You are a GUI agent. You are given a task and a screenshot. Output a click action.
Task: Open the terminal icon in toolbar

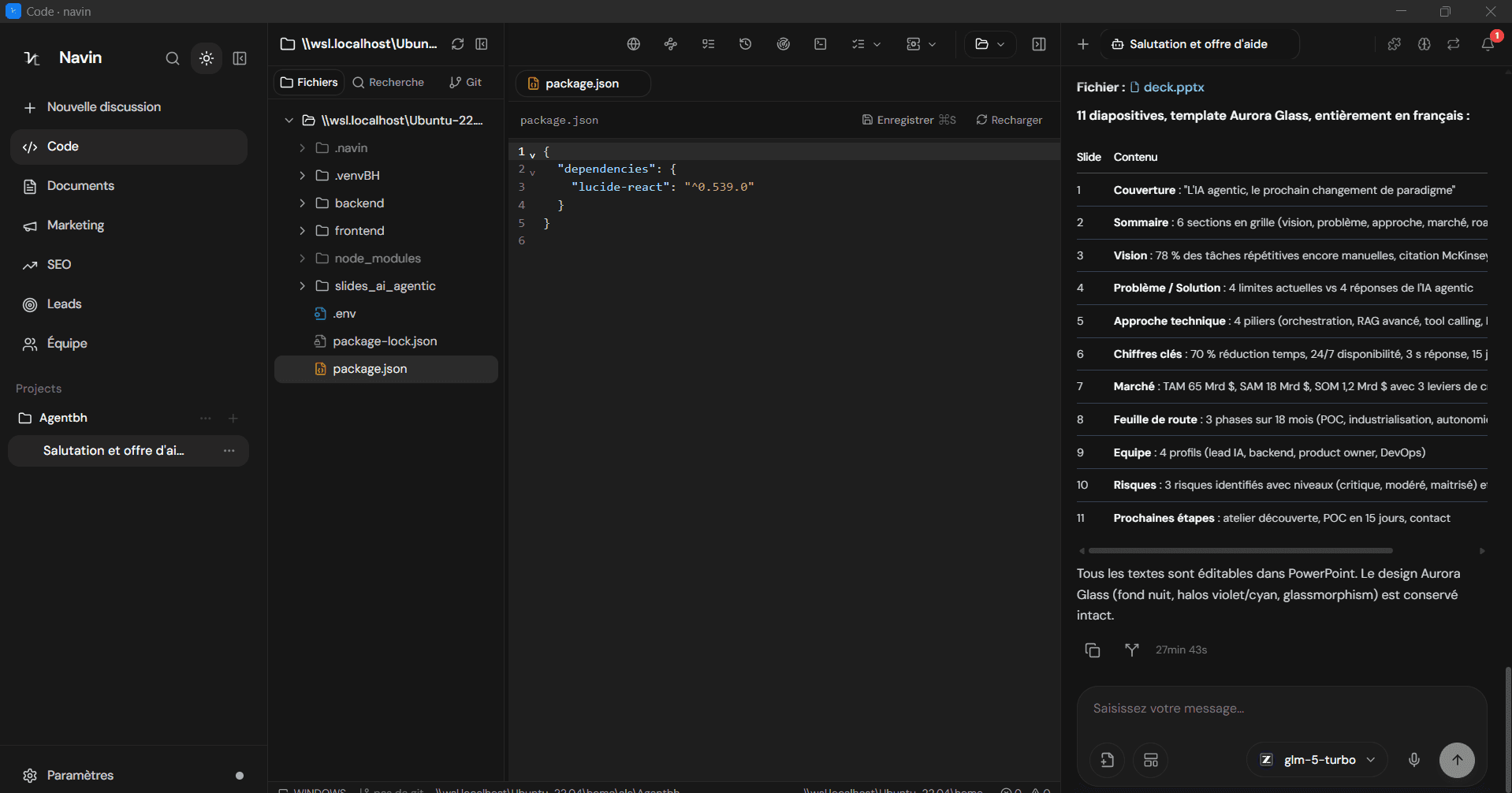click(821, 44)
